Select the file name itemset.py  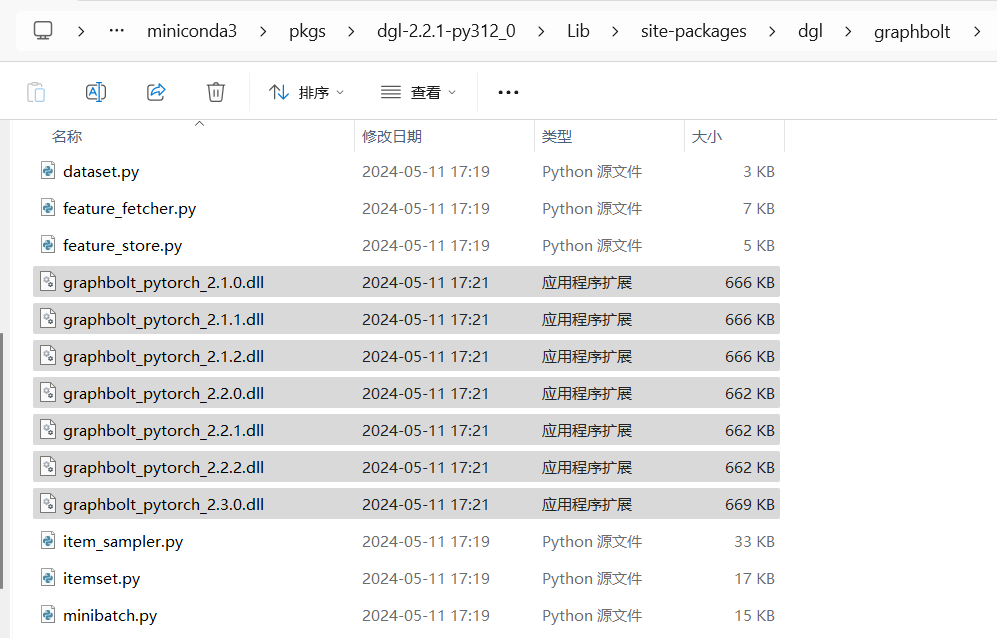pos(102,578)
